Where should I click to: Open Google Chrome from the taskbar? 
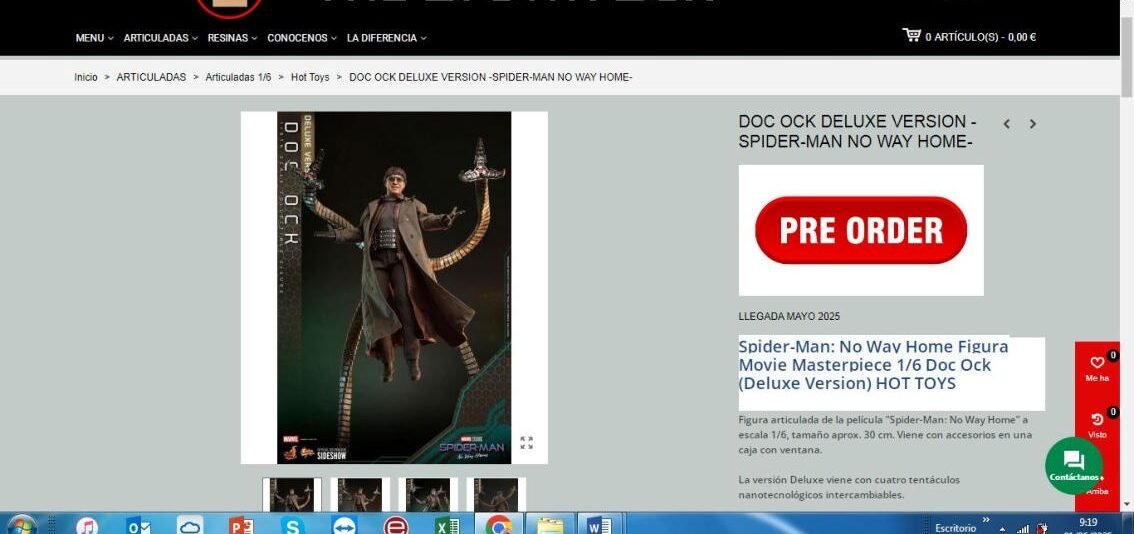coord(499,525)
